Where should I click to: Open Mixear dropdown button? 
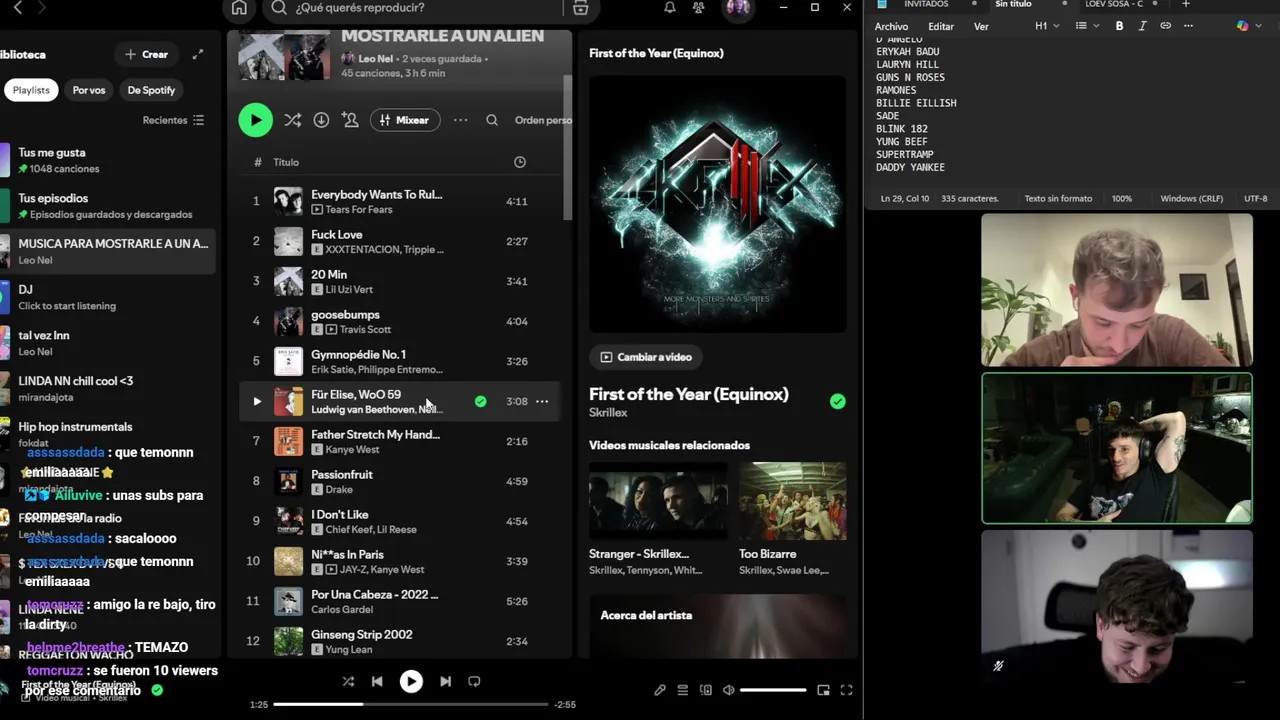(x=405, y=120)
